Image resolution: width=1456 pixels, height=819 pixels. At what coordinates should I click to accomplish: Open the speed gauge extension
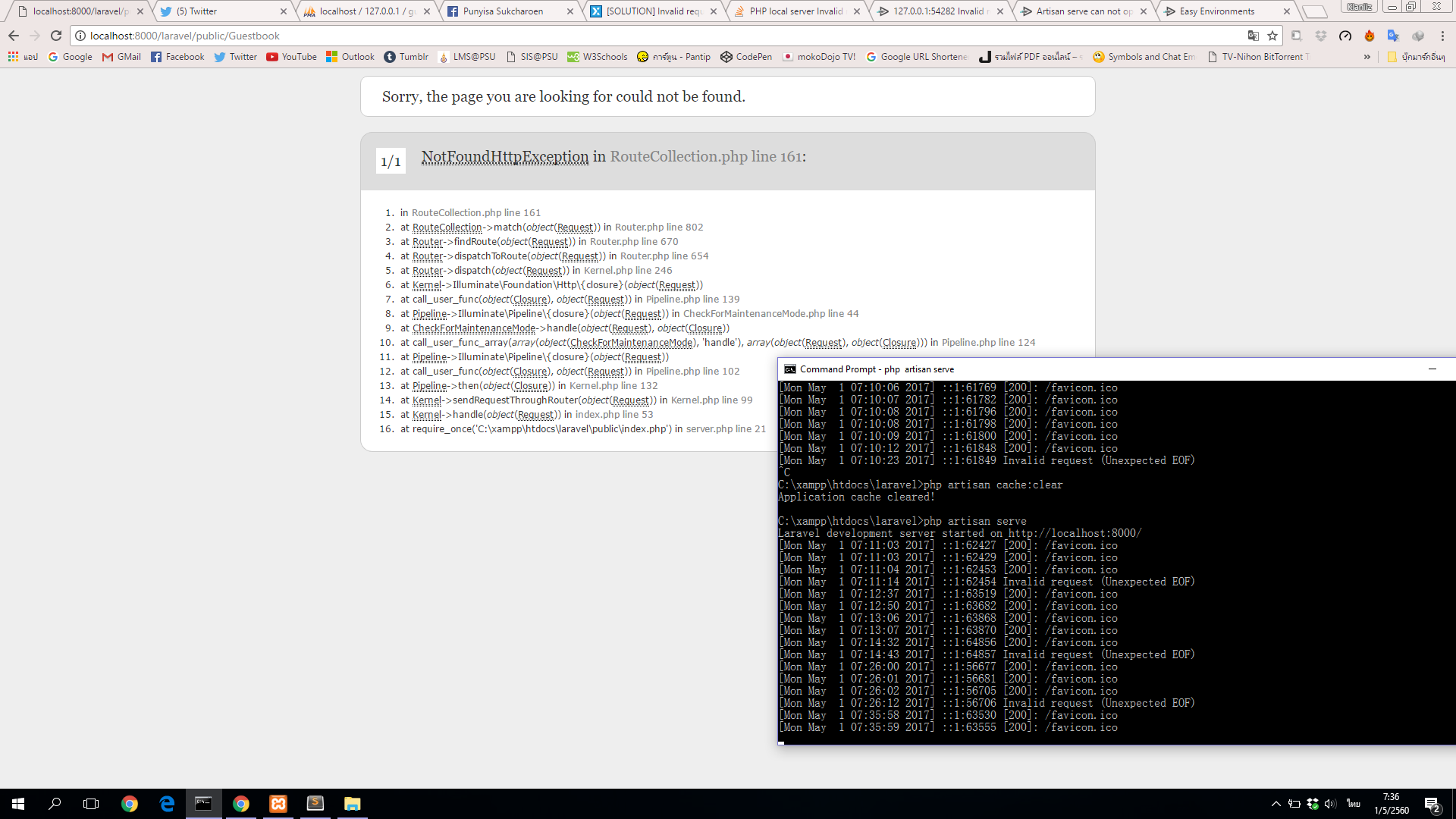coord(1345,36)
